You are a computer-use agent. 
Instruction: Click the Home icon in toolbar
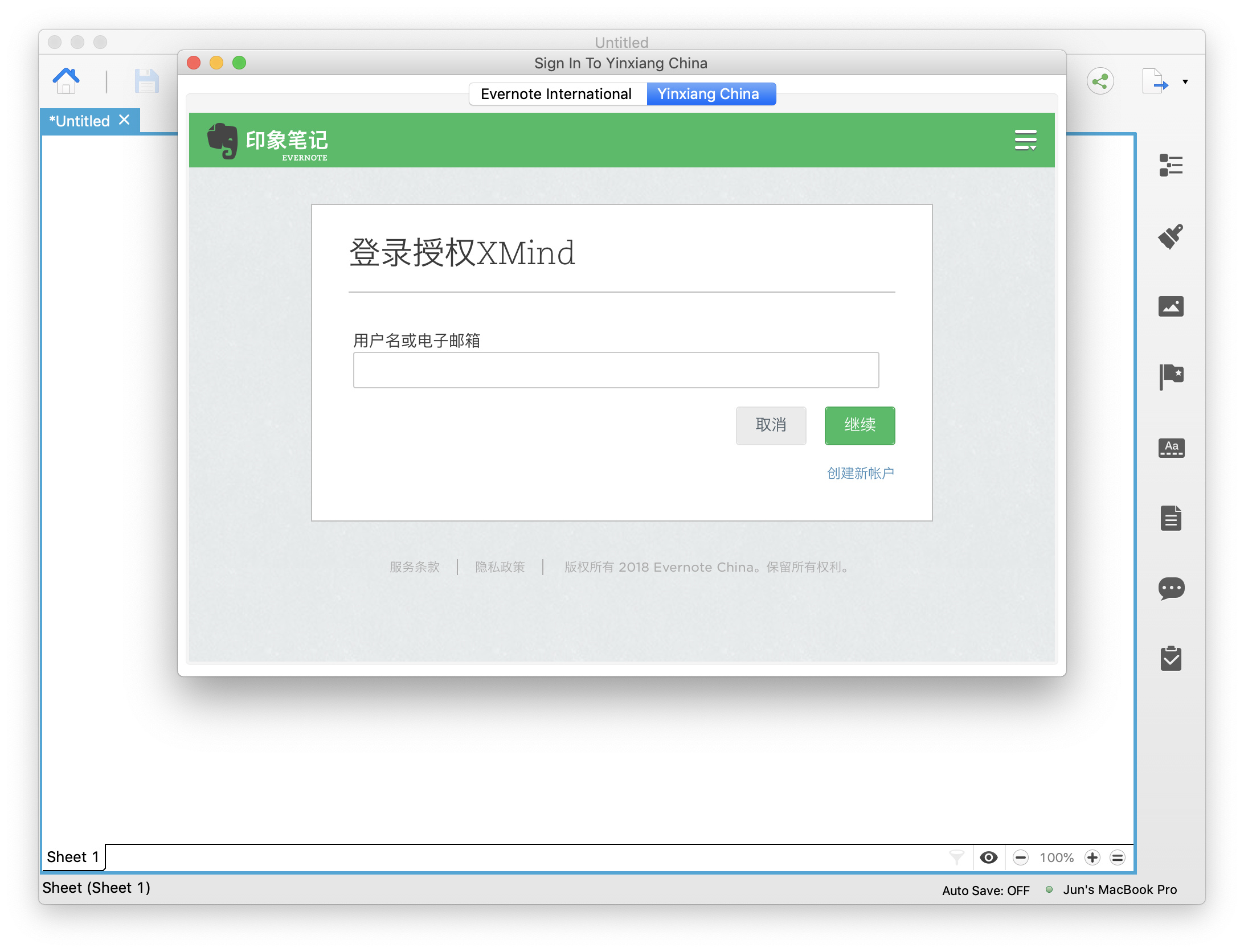(66, 81)
